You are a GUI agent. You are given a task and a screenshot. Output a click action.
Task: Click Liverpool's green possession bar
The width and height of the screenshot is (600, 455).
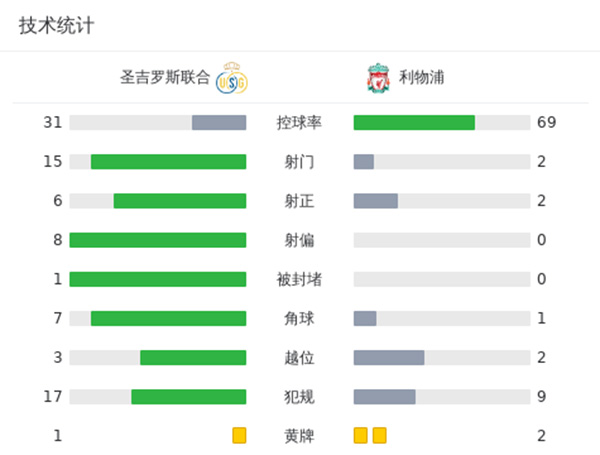pos(414,122)
